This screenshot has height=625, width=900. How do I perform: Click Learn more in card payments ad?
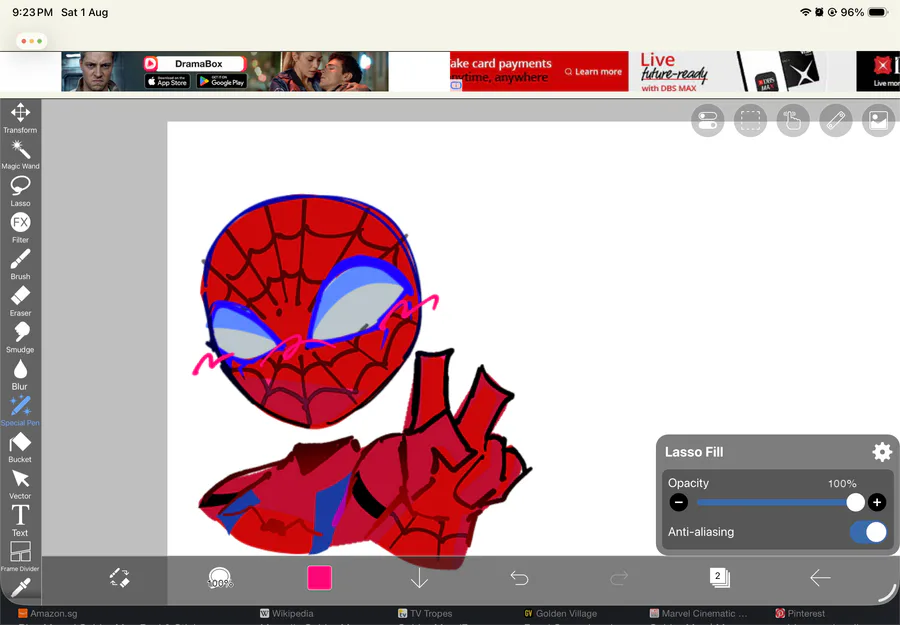click(593, 72)
